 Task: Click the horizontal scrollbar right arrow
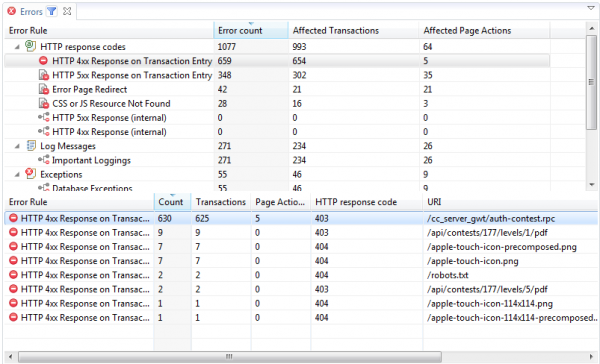click(x=592, y=357)
